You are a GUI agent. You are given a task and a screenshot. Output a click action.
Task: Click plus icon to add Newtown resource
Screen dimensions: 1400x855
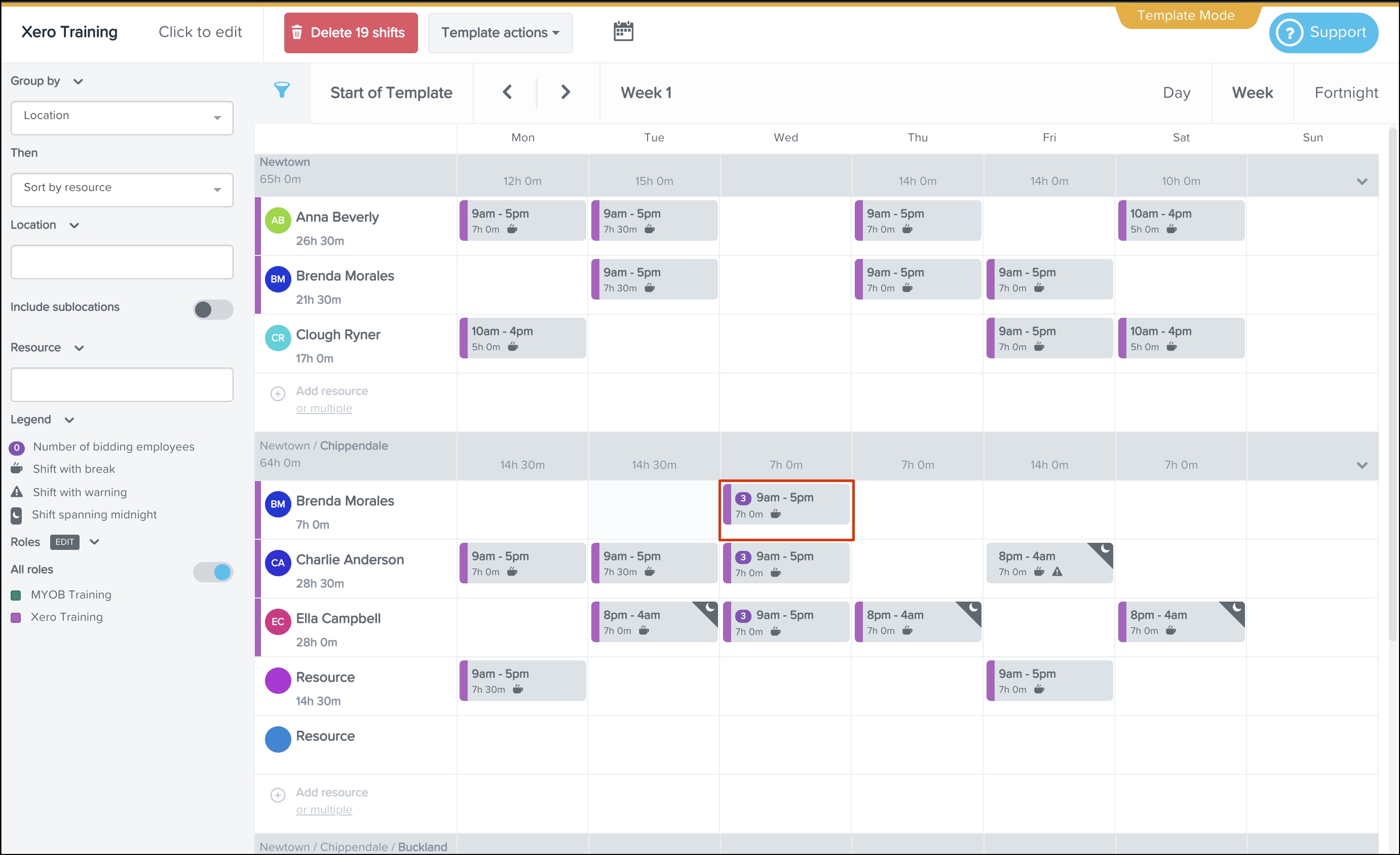(278, 393)
